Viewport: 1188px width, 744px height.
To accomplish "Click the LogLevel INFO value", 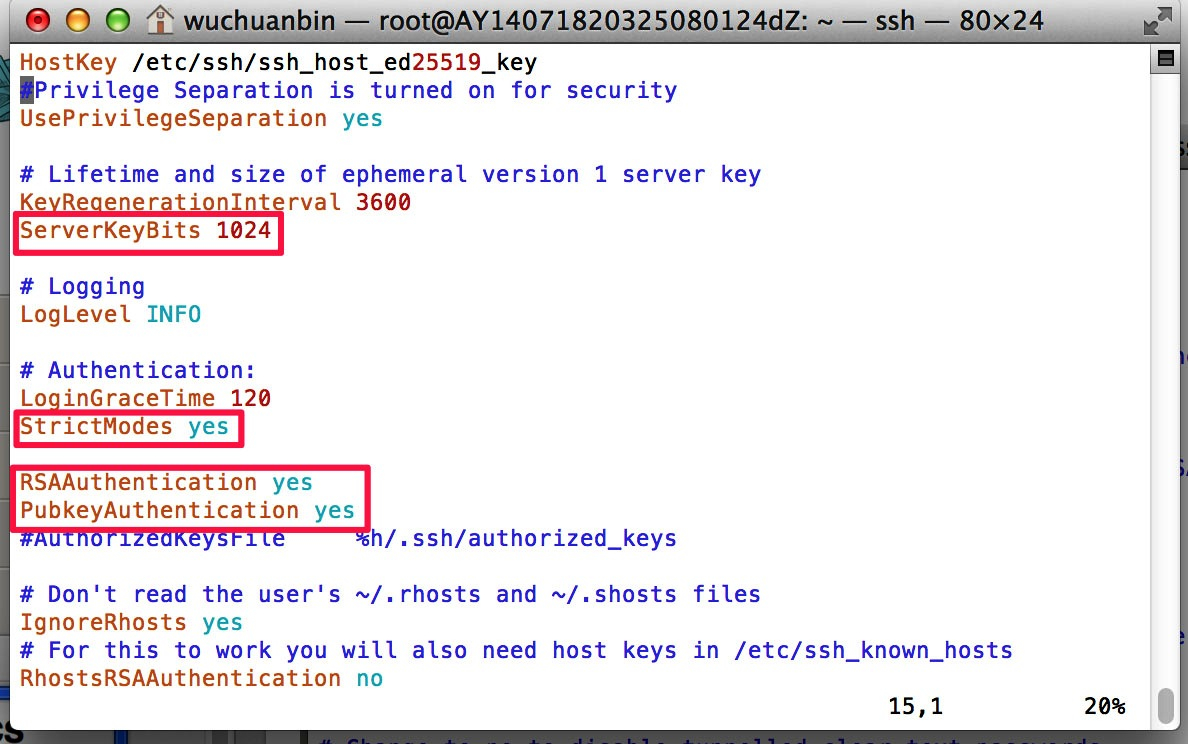I will coord(174,314).
